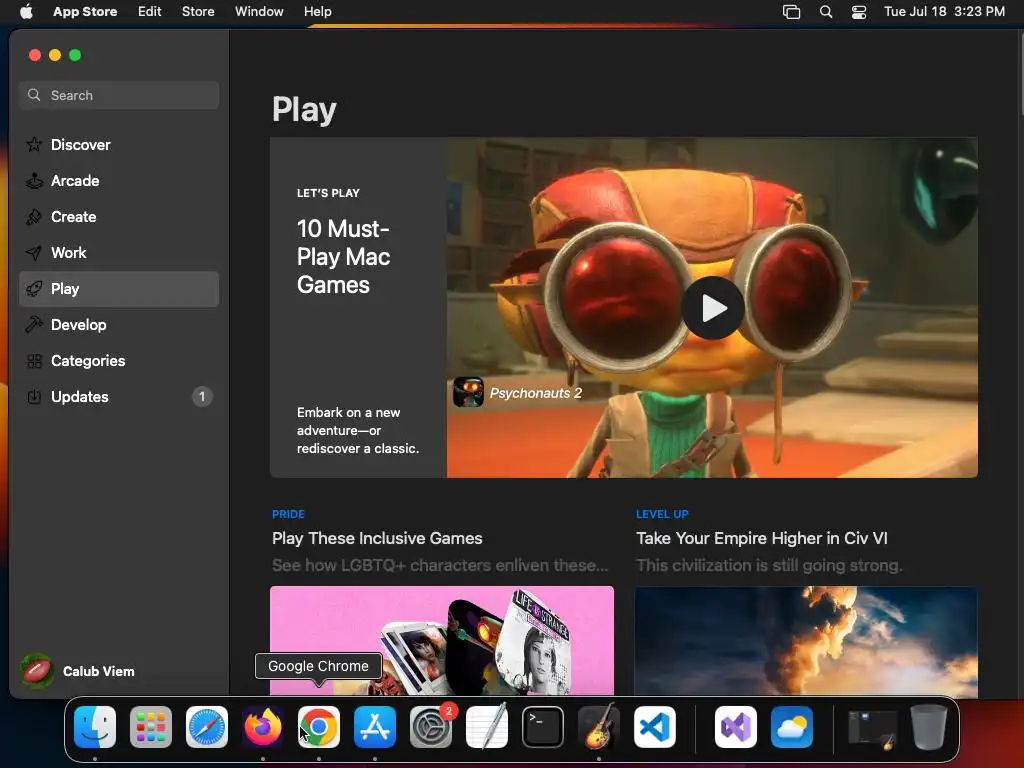Viewport: 1024px width, 768px height.
Task: Select the Work paper plane icon
Action: click(x=34, y=253)
